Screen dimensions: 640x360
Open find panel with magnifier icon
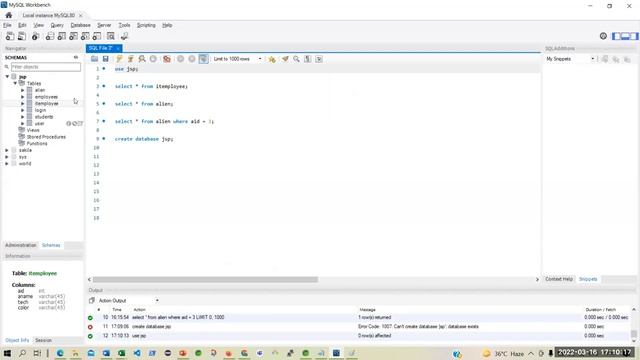pyautogui.click(x=296, y=59)
